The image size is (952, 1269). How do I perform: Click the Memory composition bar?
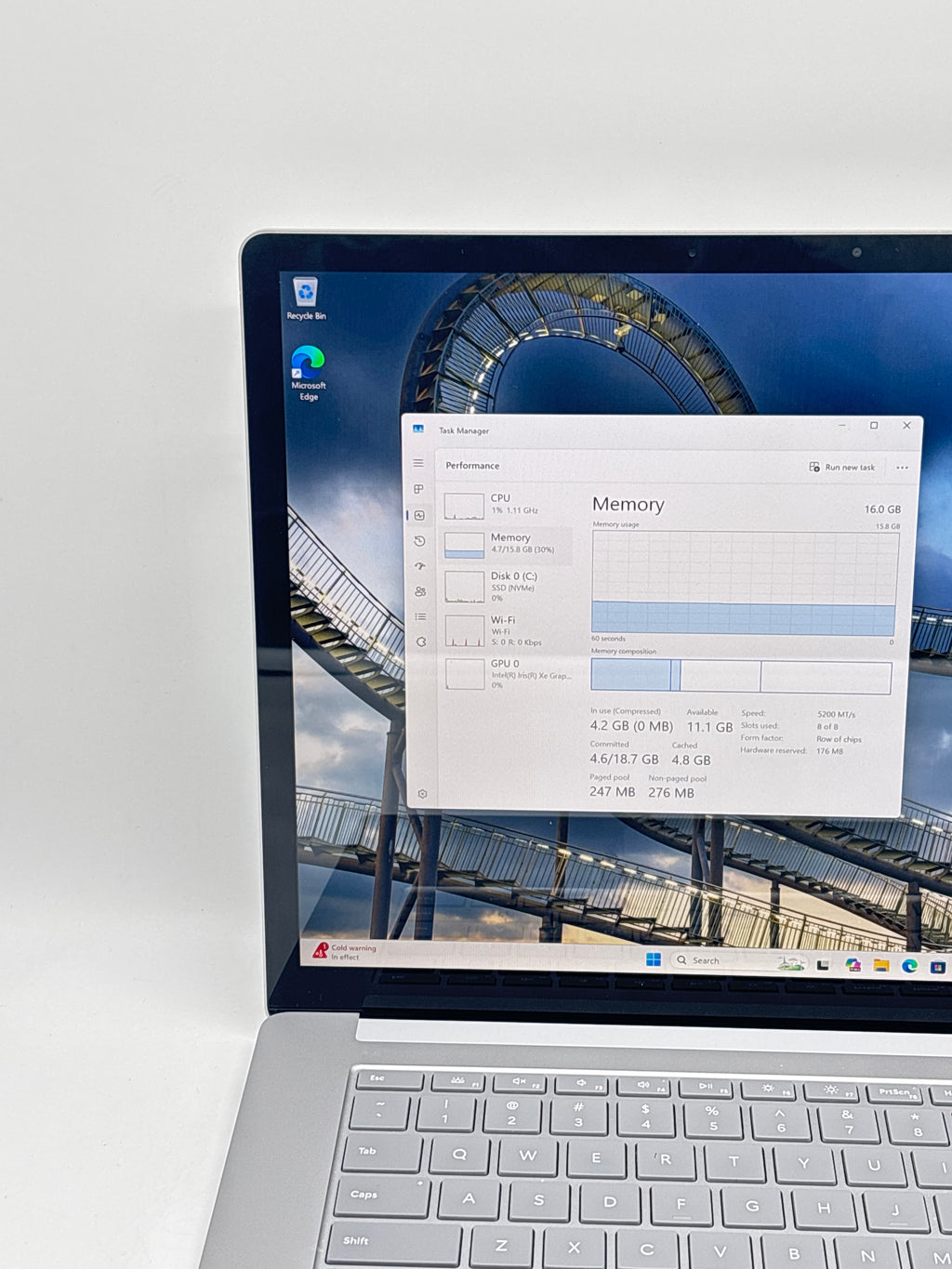tap(741, 677)
